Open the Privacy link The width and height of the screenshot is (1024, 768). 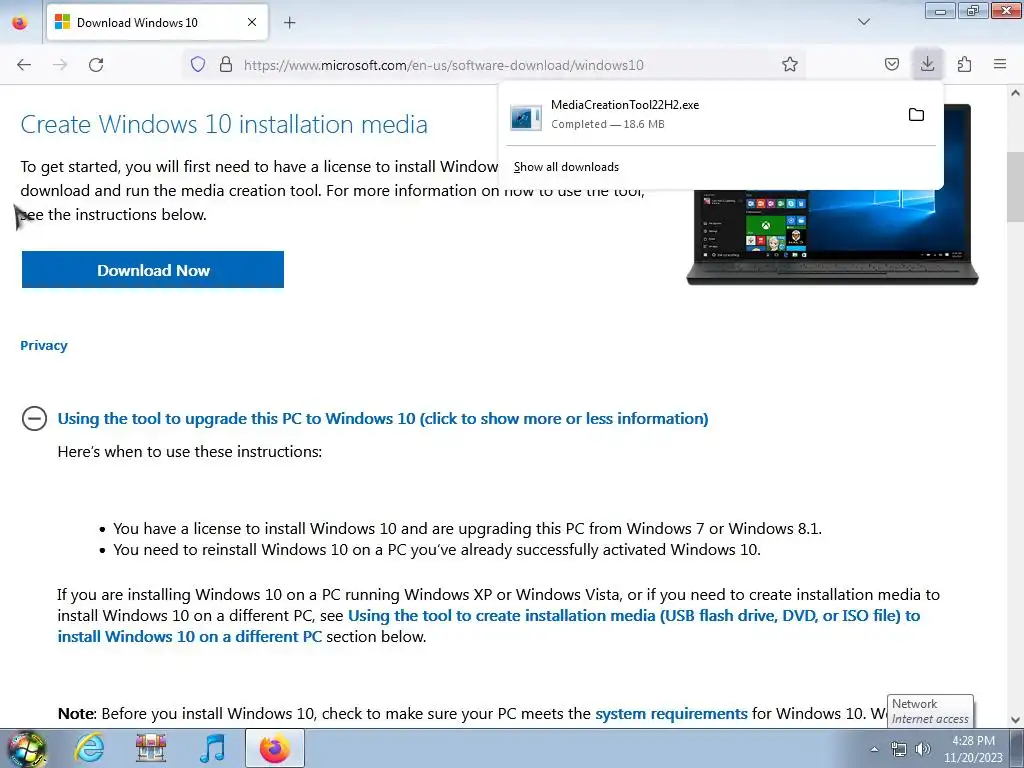[x=44, y=345]
